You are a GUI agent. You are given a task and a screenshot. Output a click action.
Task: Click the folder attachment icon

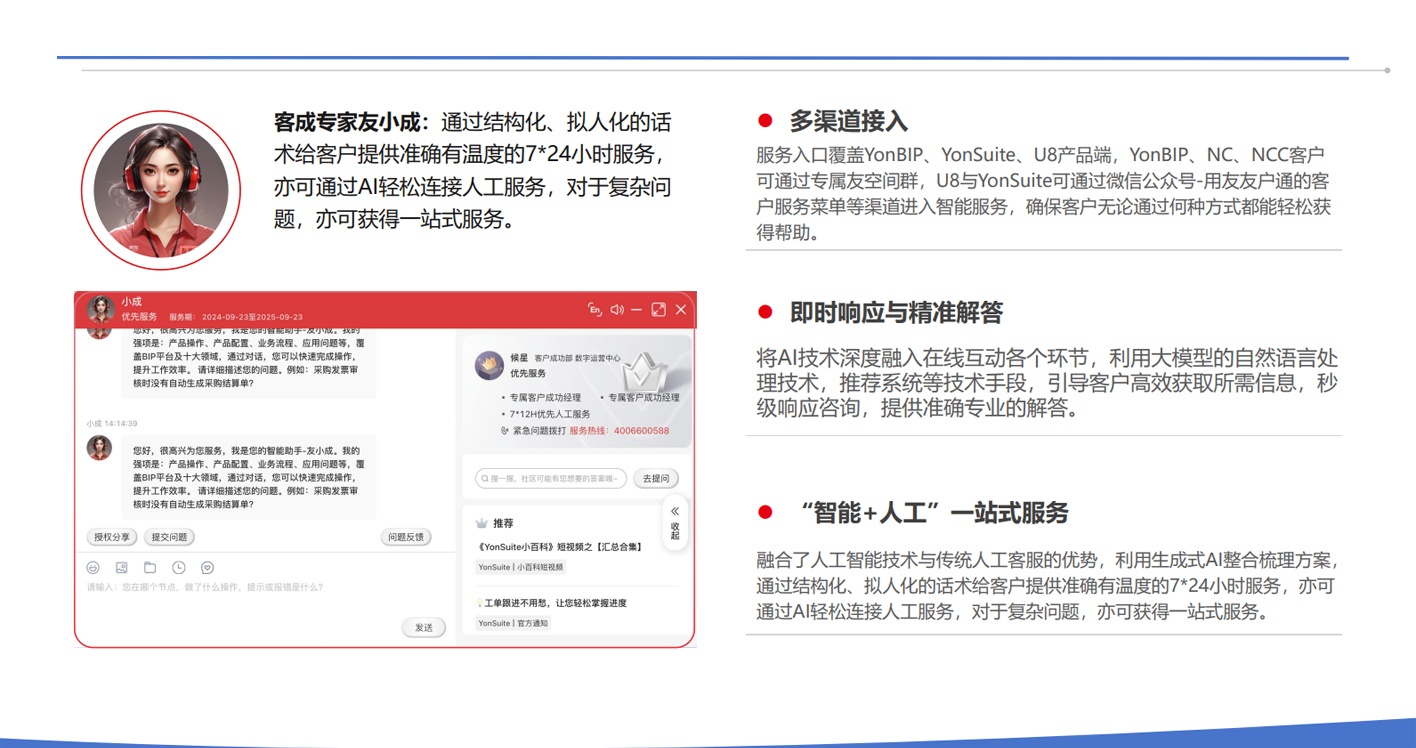click(150, 568)
